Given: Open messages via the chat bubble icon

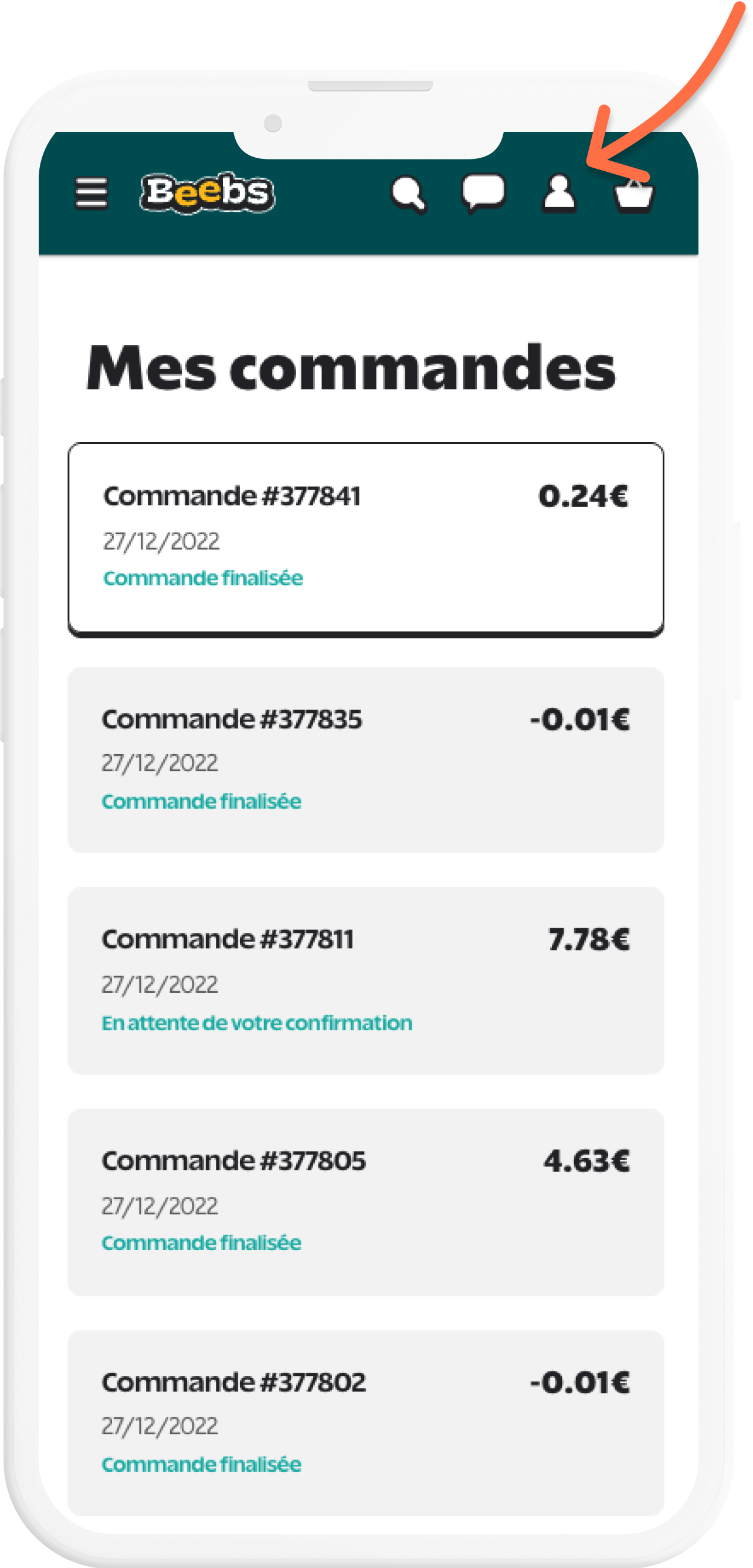Looking at the screenshot, I should pyautogui.click(x=483, y=193).
